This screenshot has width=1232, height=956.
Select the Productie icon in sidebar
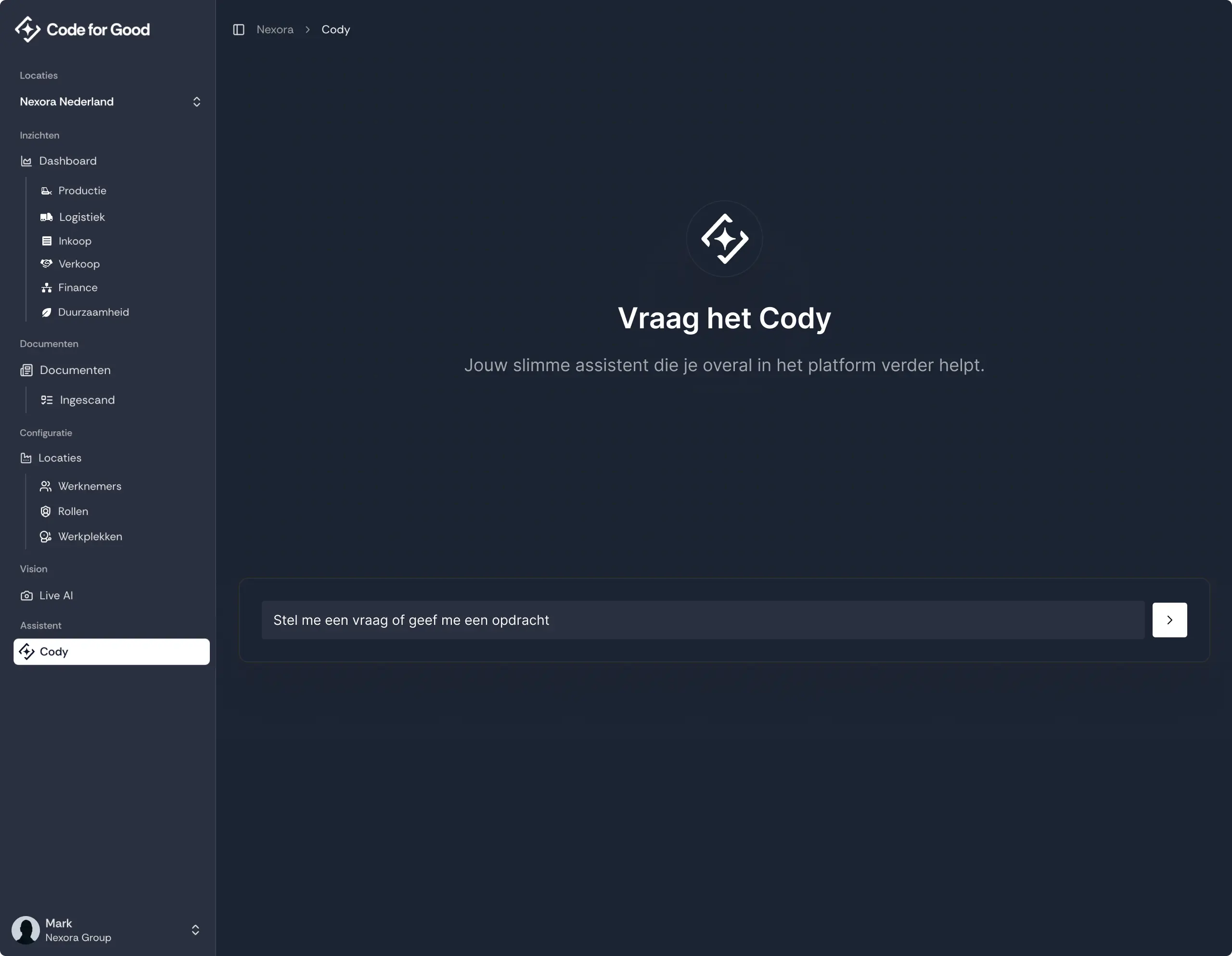[46, 191]
